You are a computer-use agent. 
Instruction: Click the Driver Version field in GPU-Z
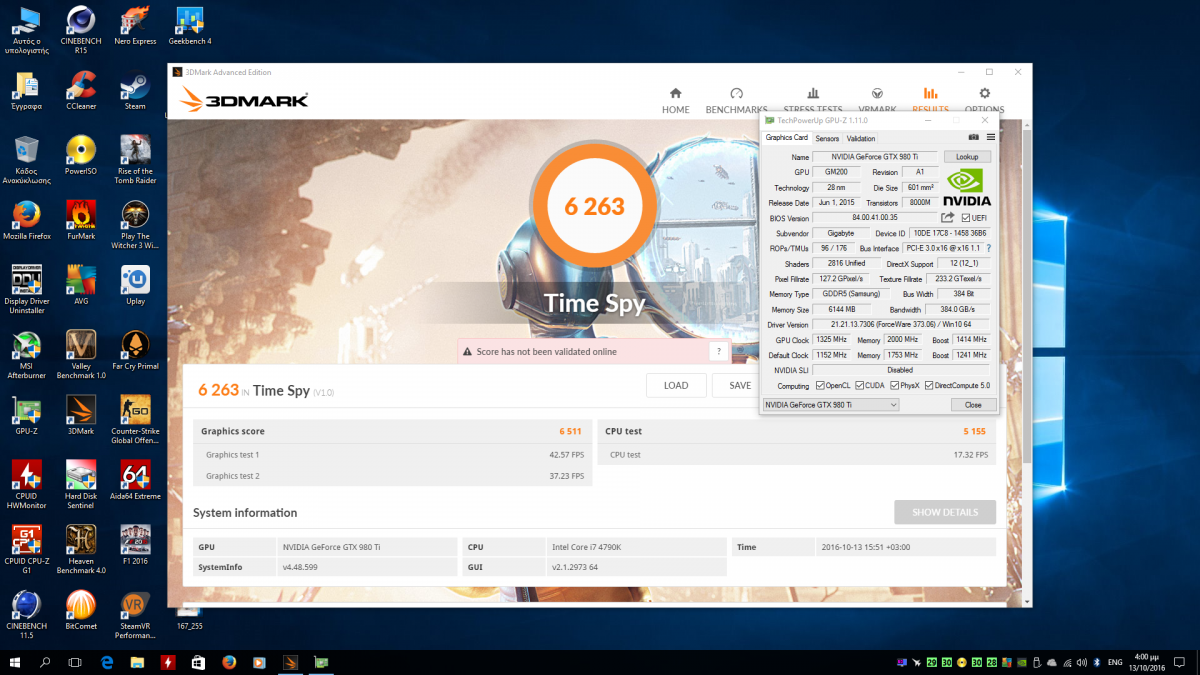[x=902, y=325]
